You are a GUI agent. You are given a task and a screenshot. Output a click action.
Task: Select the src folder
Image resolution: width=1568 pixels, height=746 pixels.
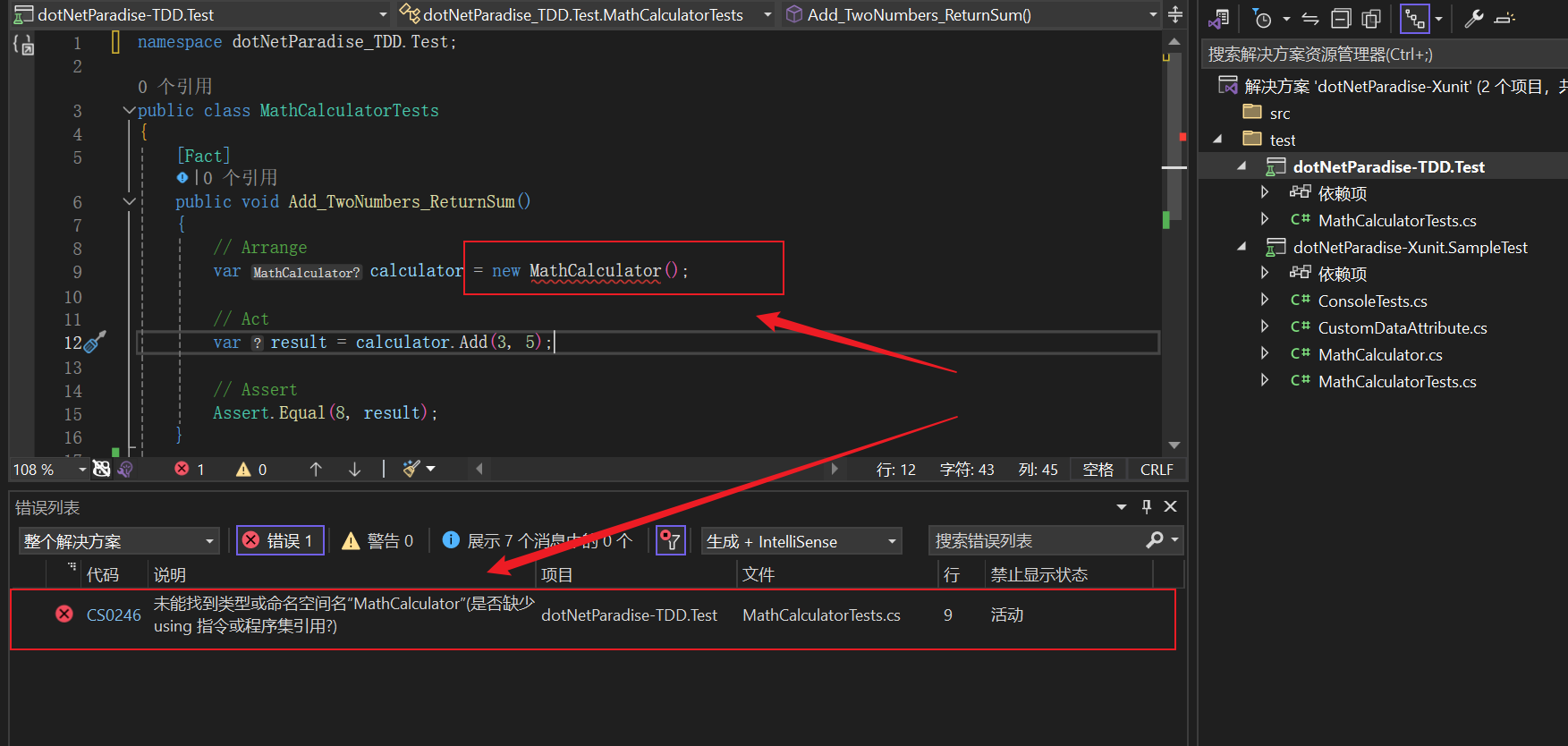(x=1279, y=114)
